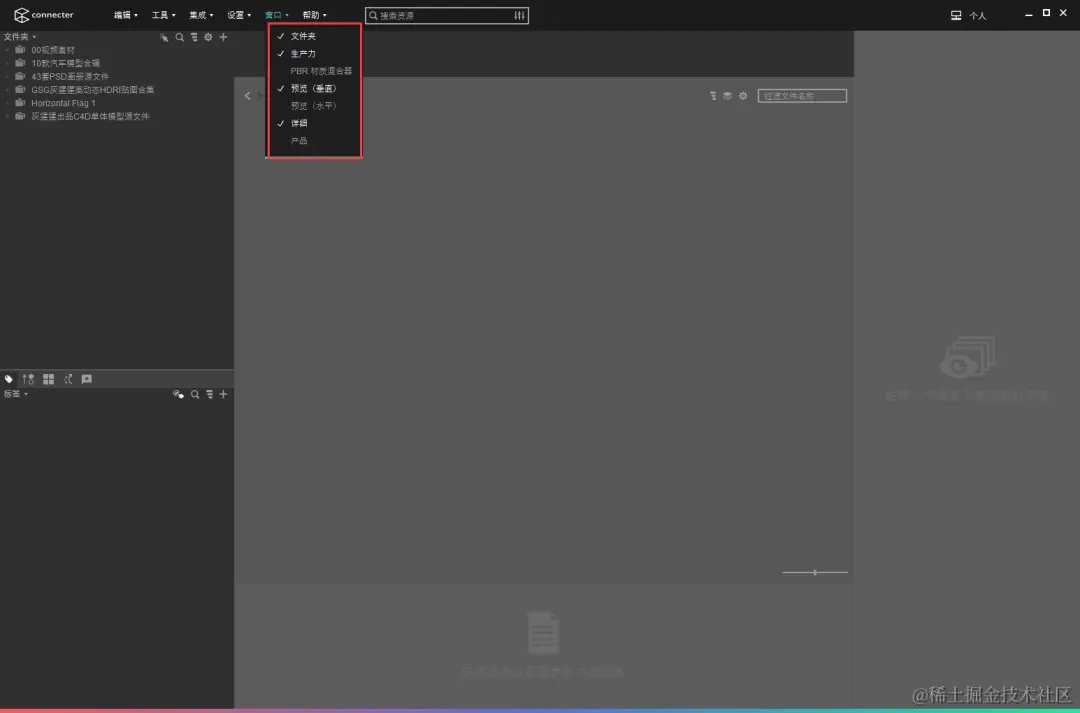Open the 设置 menu
1080x713 pixels.
click(x=239, y=15)
